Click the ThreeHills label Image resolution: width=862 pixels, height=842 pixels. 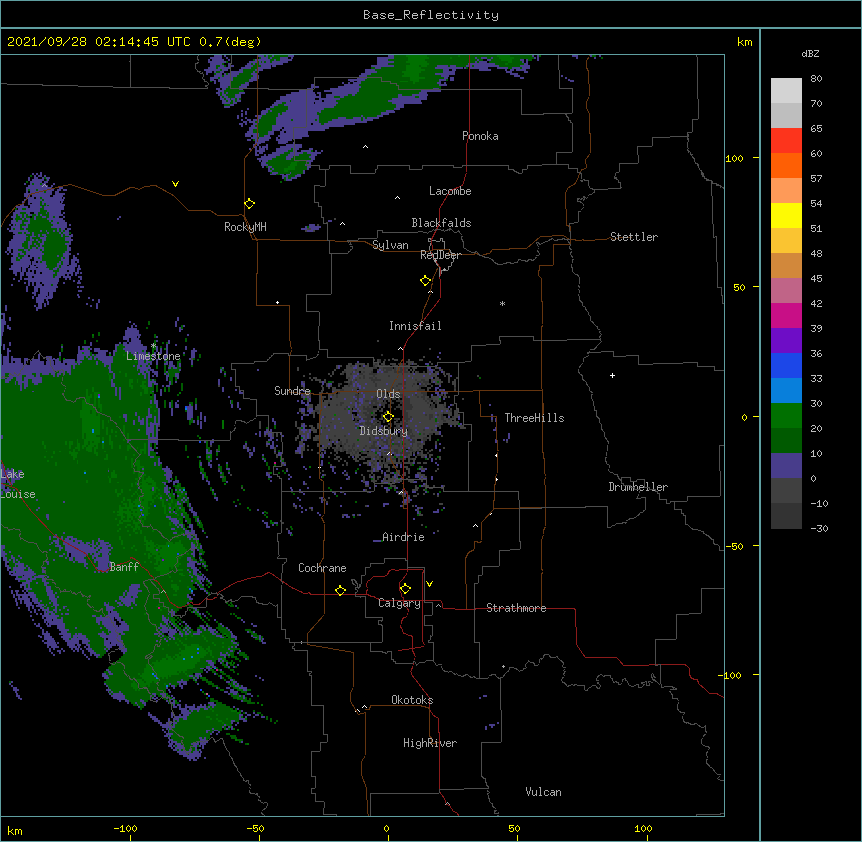point(534,418)
